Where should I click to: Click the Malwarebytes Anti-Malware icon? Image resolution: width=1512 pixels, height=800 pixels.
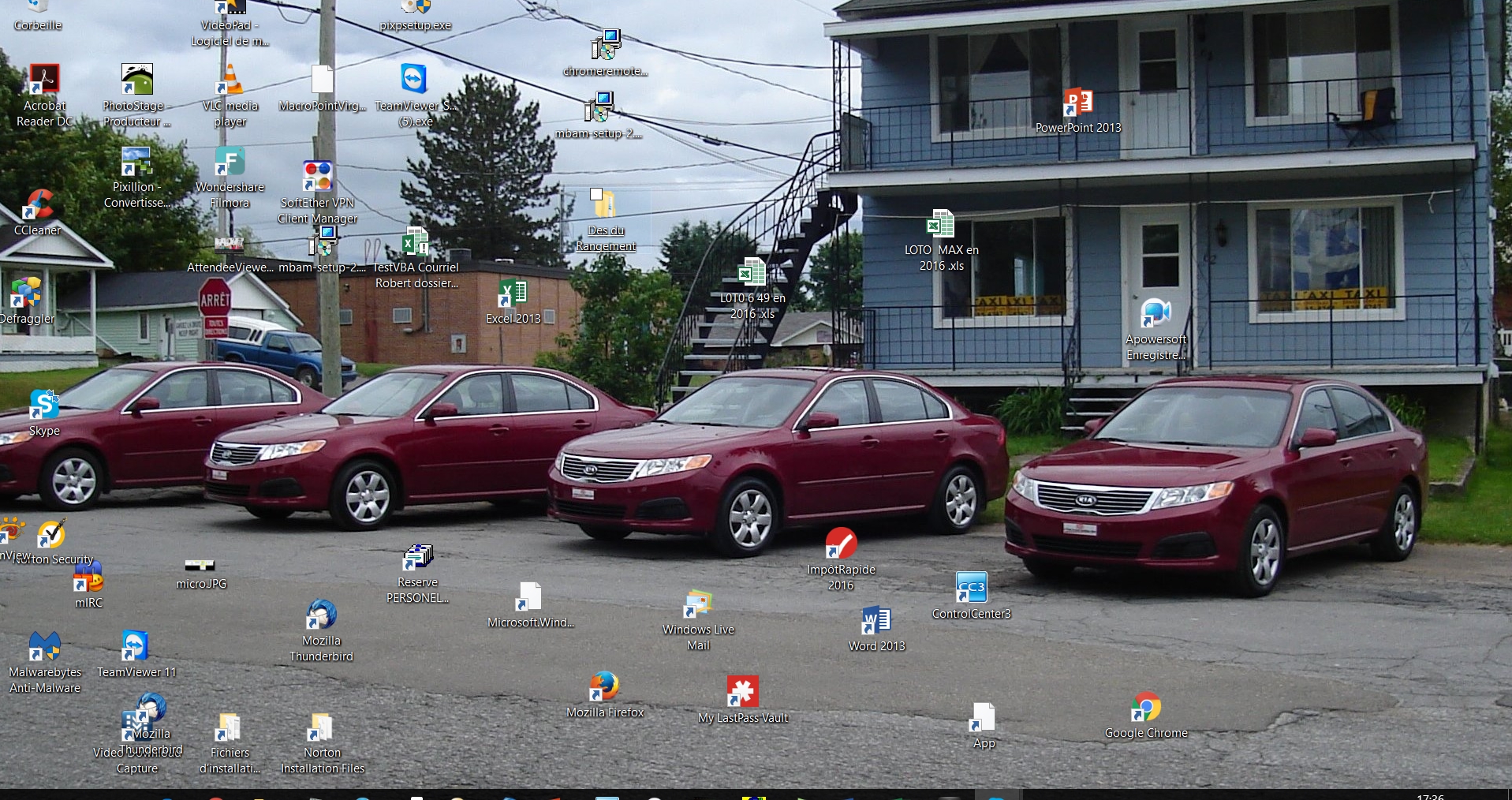pos(44,647)
